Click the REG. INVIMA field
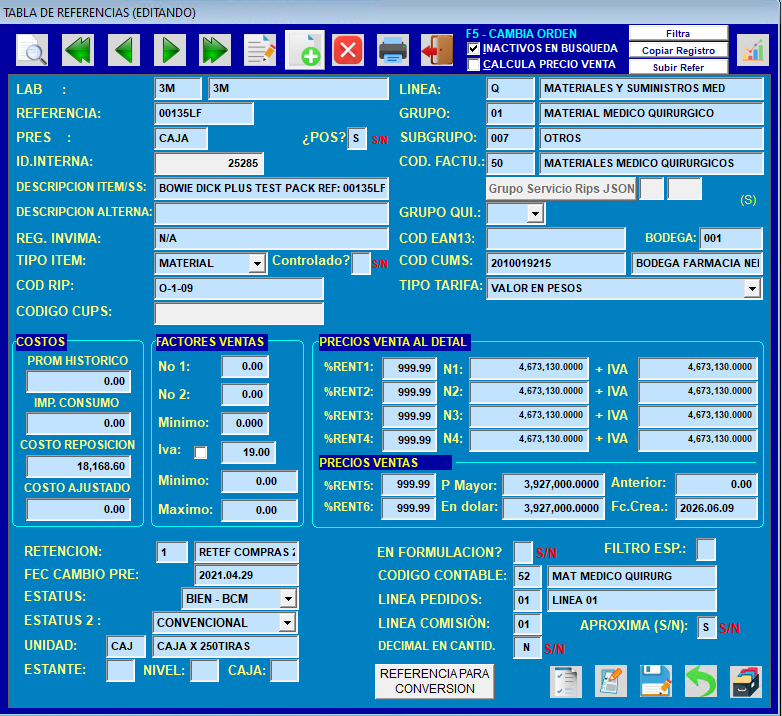The width and height of the screenshot is (782, 716). [x=272, y=238]
